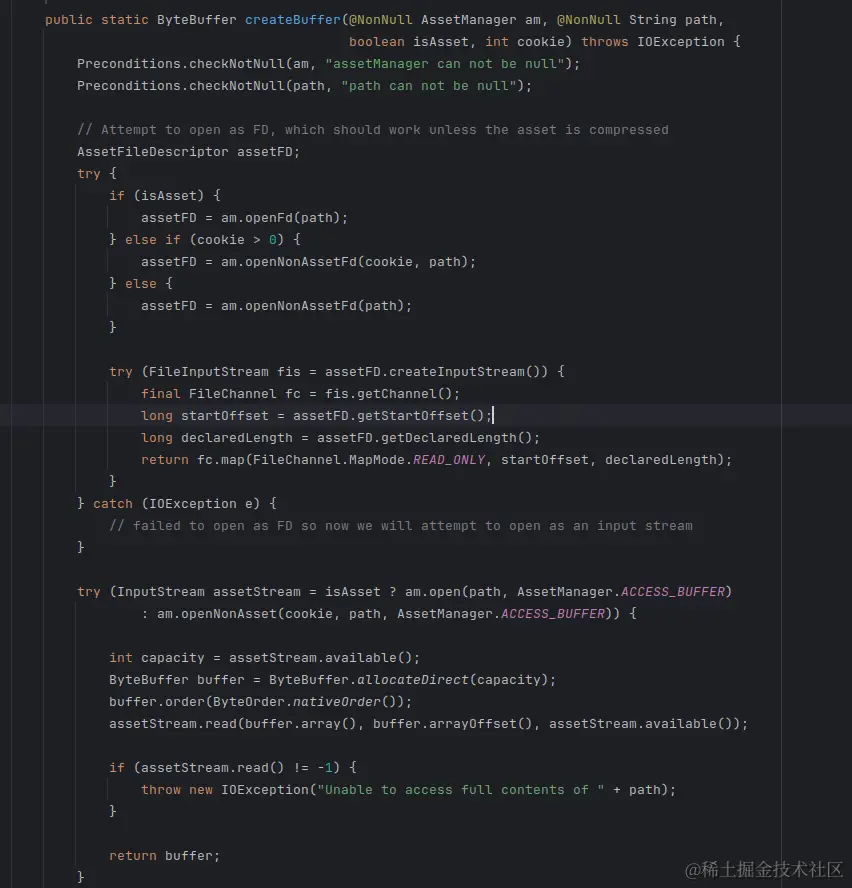Click the buffer.order(ByteOrder.nativeOrder()) line
852x888 pixels.
click(x=261, y=702)
